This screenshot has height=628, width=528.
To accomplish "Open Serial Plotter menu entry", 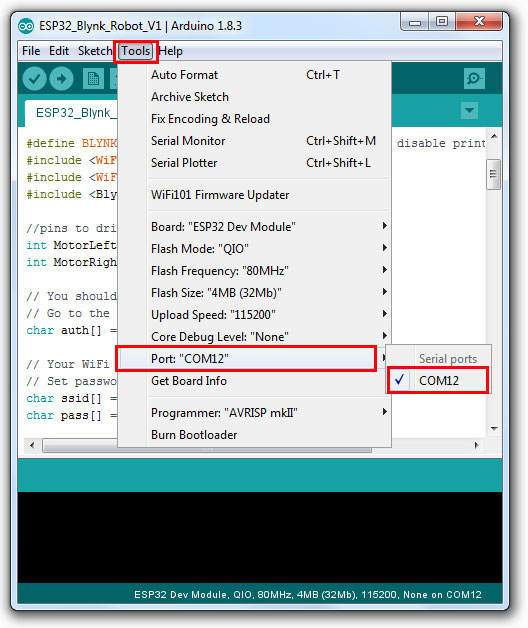I will pyautogui.click(x=254, y=163).
